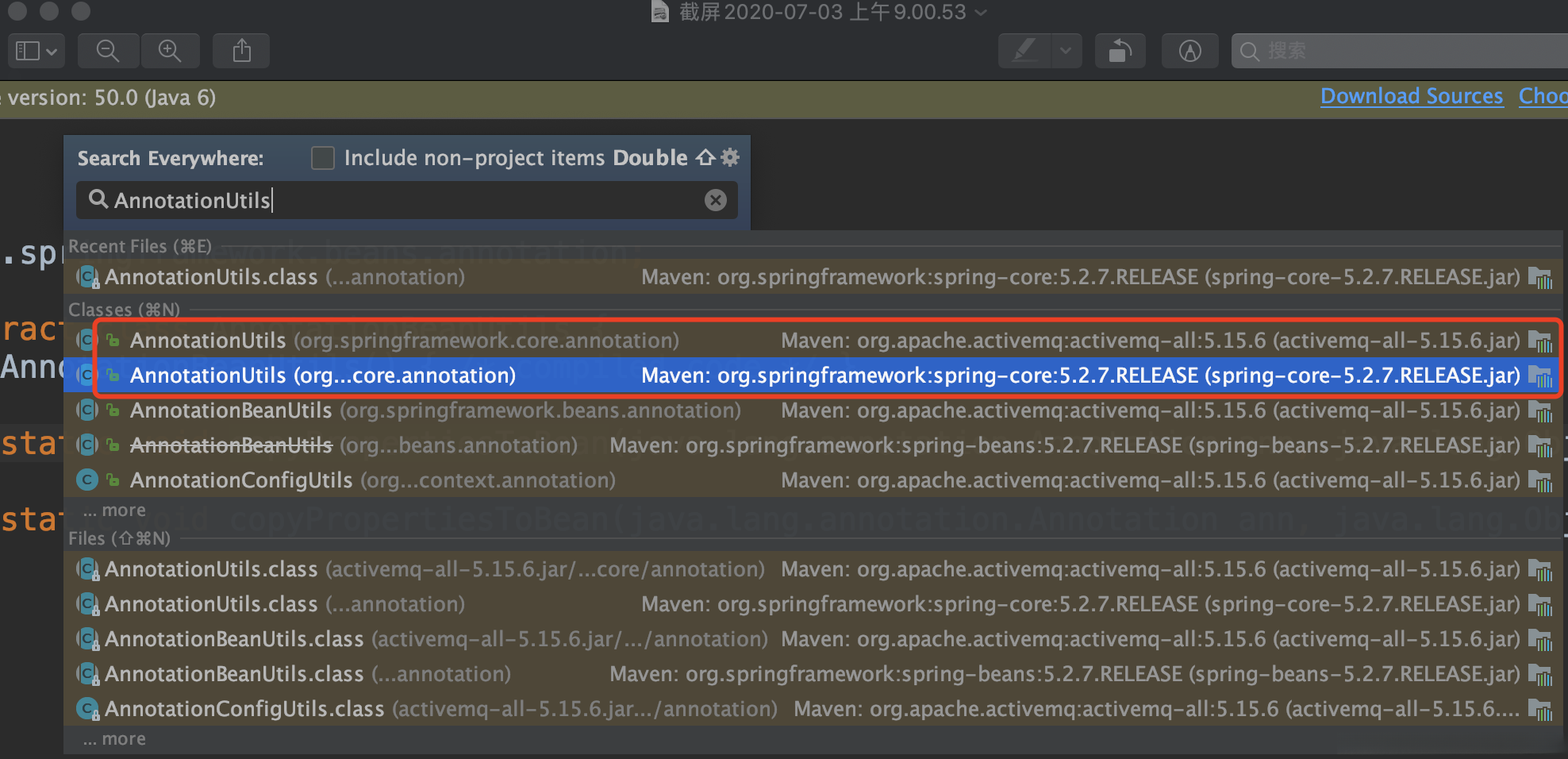Open the highlight color dropdown arrow
The width and height of the screenshot is (1568, 759).
tap(1066, 51)
